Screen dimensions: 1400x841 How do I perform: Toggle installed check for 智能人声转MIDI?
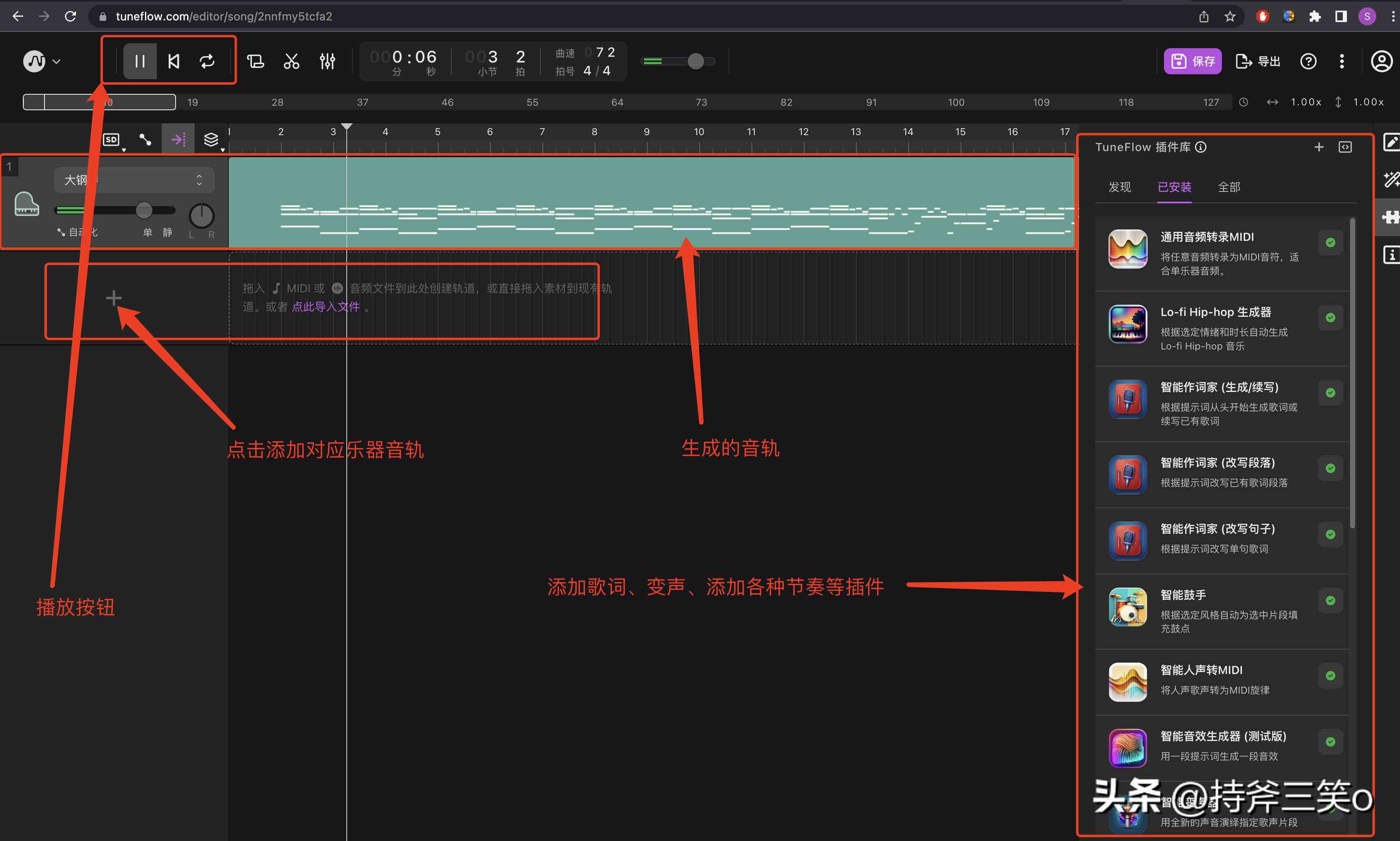(x=1330, y=676)
